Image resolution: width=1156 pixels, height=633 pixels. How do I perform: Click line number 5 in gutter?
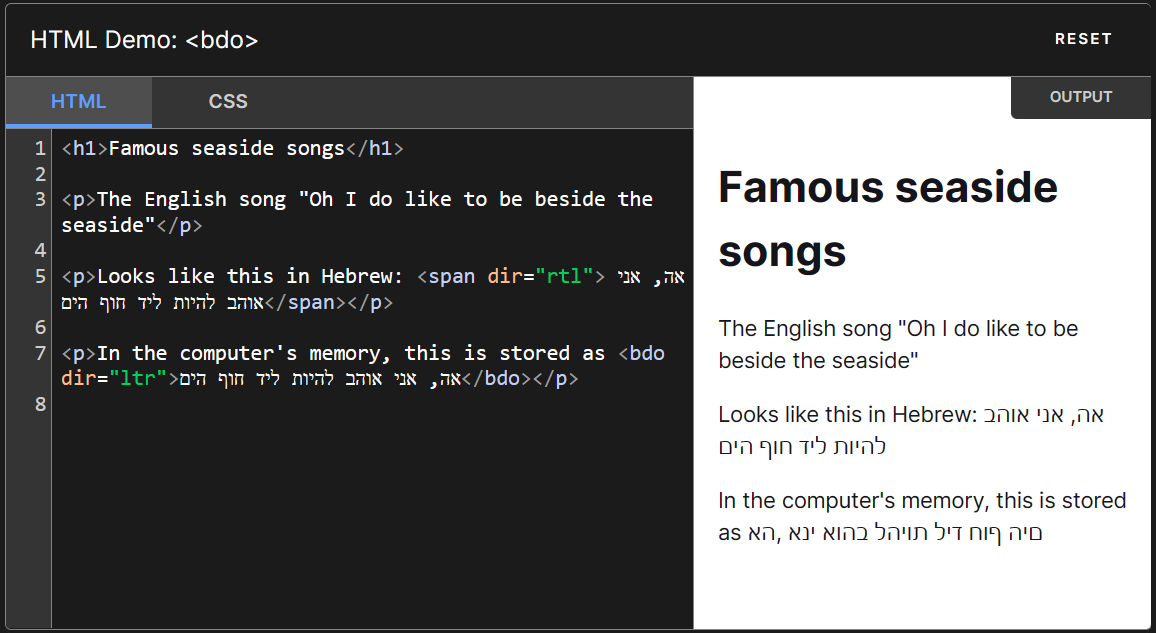(40, 277)
